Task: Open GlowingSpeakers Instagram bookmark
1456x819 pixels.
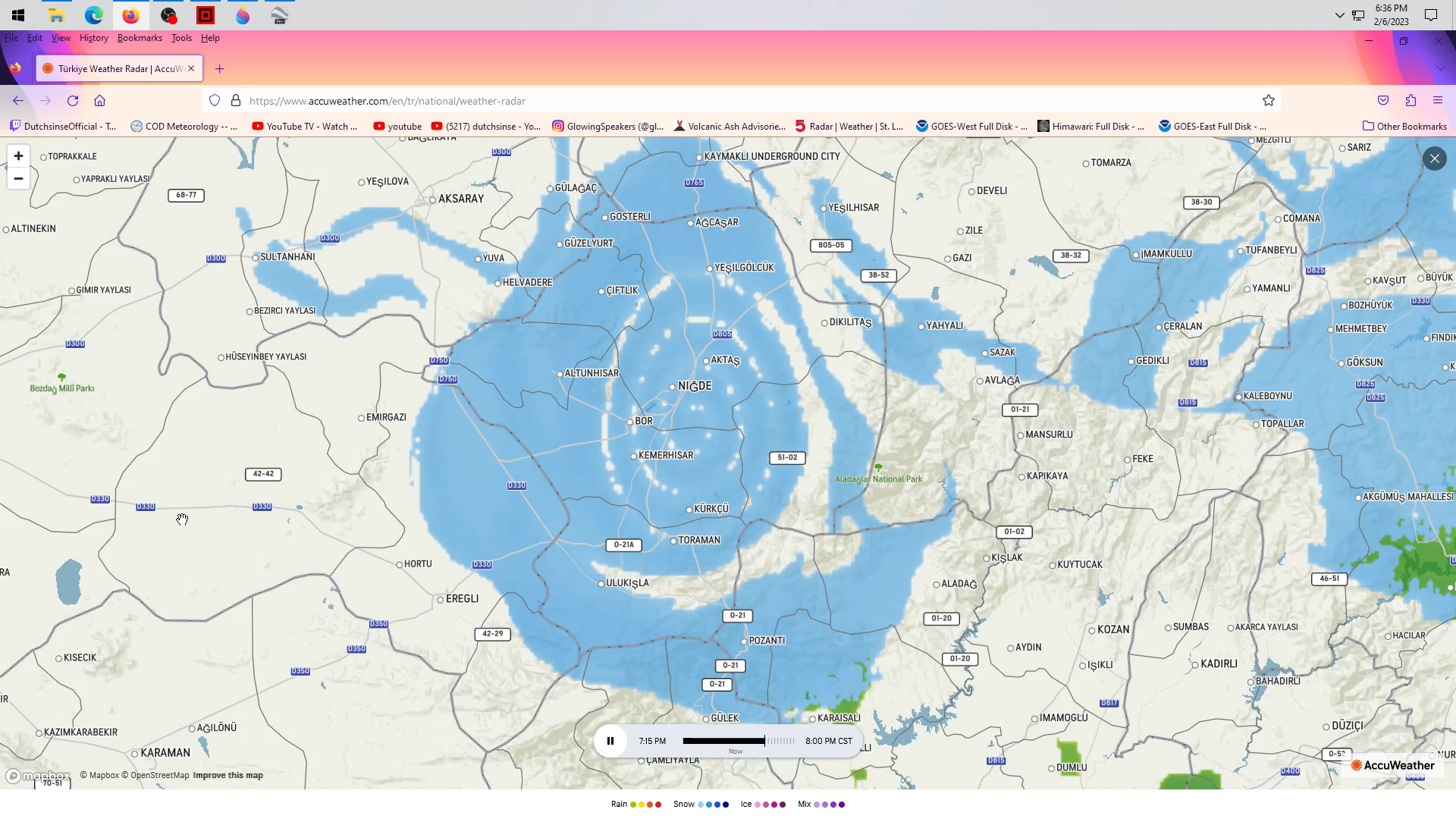Action: [x=607, y=127]
